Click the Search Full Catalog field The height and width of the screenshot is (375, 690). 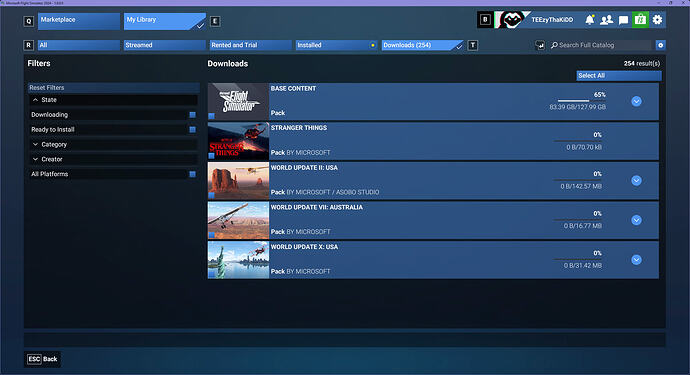click(x=600, y=45)
